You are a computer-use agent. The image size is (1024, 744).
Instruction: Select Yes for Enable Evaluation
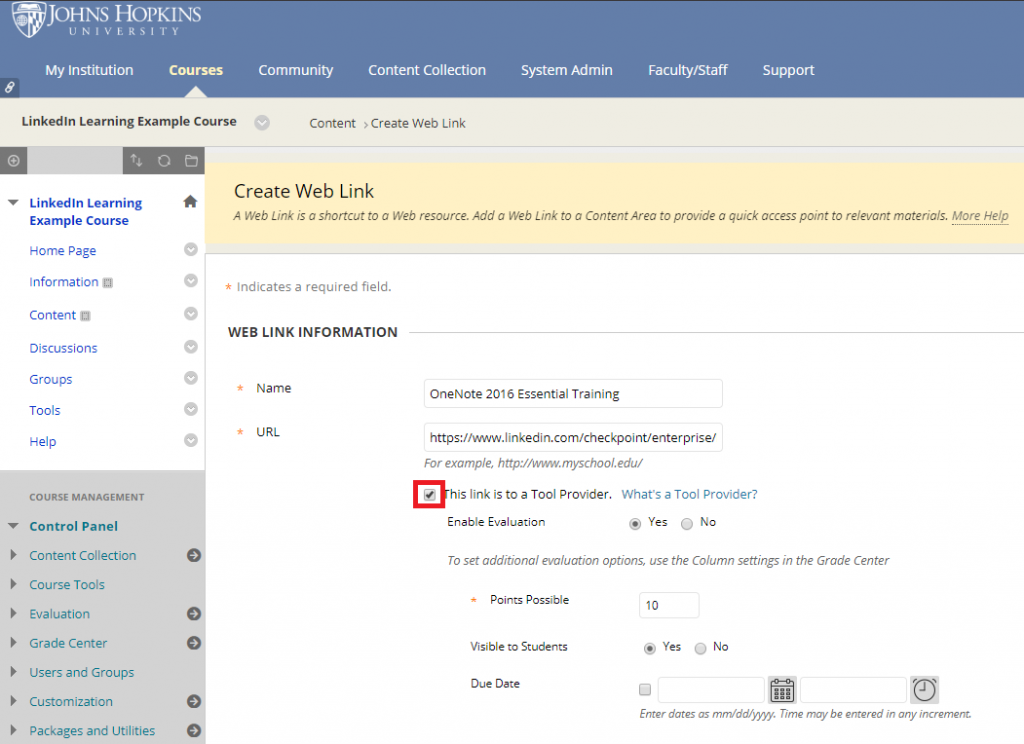pyautogui.click(x=635, y=524)
